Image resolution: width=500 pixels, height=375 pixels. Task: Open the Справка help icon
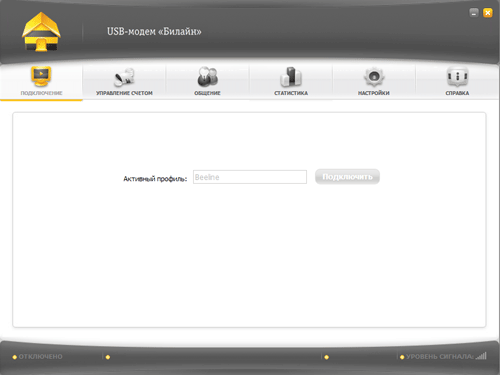point(457,77)
